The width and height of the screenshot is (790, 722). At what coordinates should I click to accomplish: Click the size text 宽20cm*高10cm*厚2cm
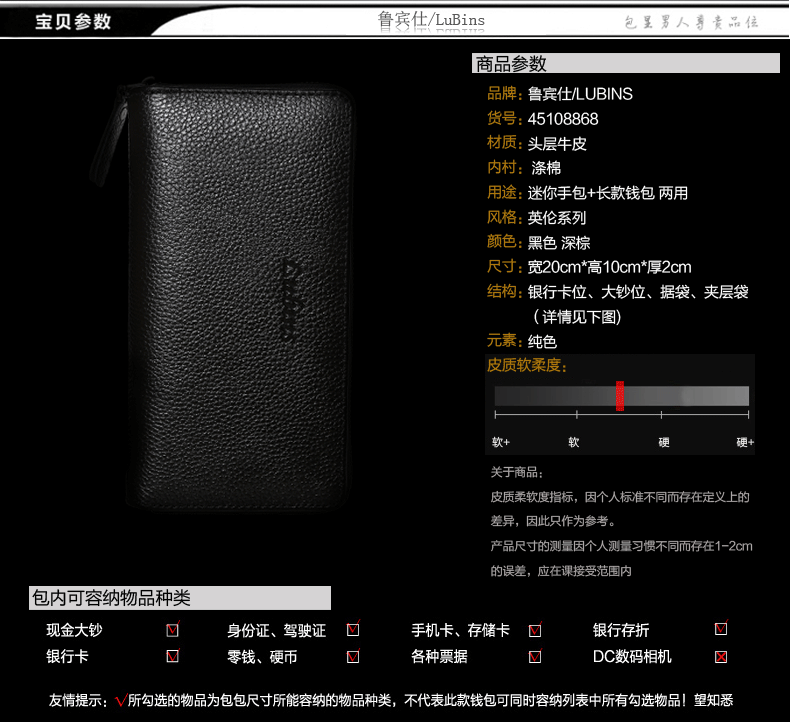click(610, 267)
